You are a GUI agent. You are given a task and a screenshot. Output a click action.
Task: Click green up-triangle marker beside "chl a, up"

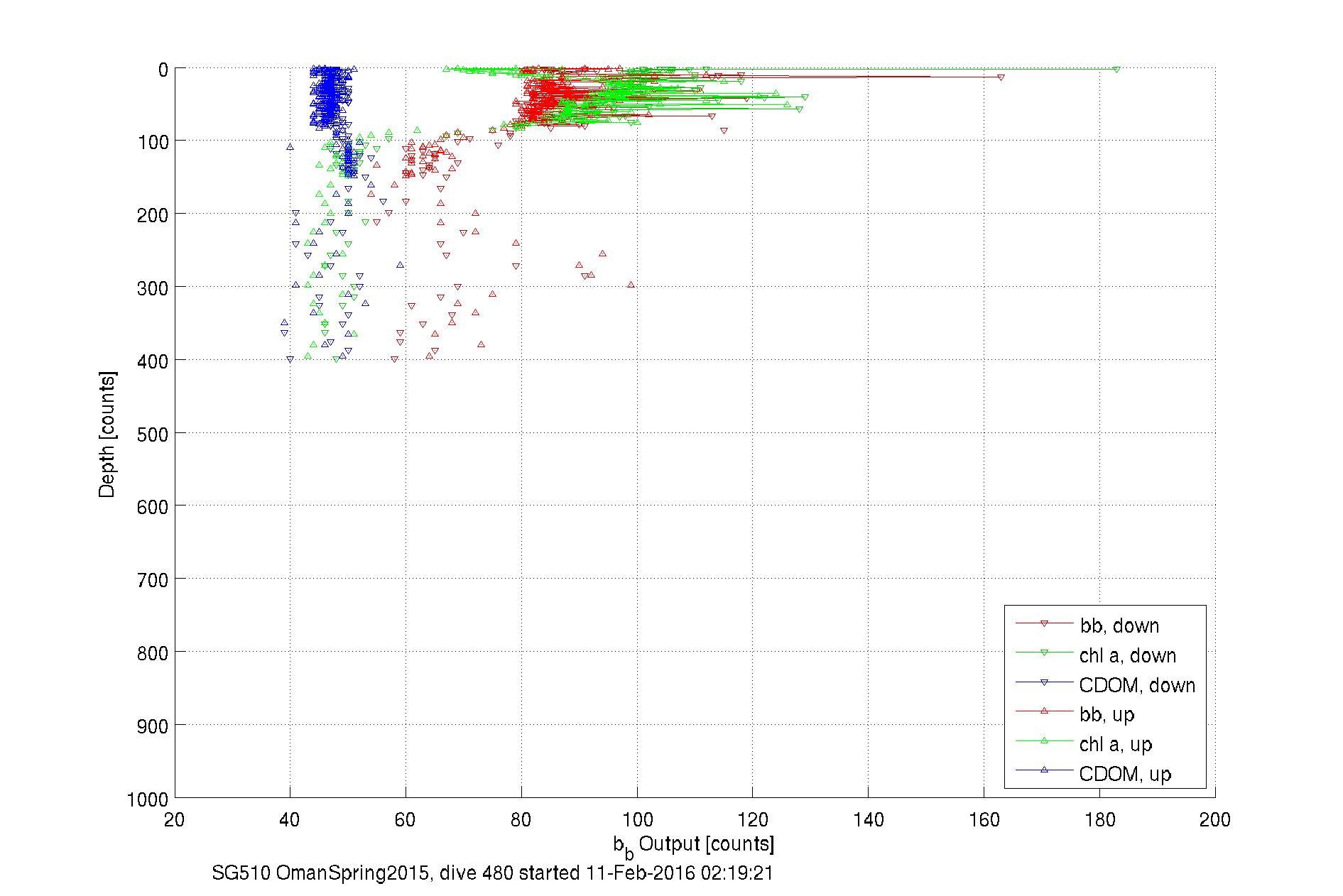click(x=1044, y=741)
